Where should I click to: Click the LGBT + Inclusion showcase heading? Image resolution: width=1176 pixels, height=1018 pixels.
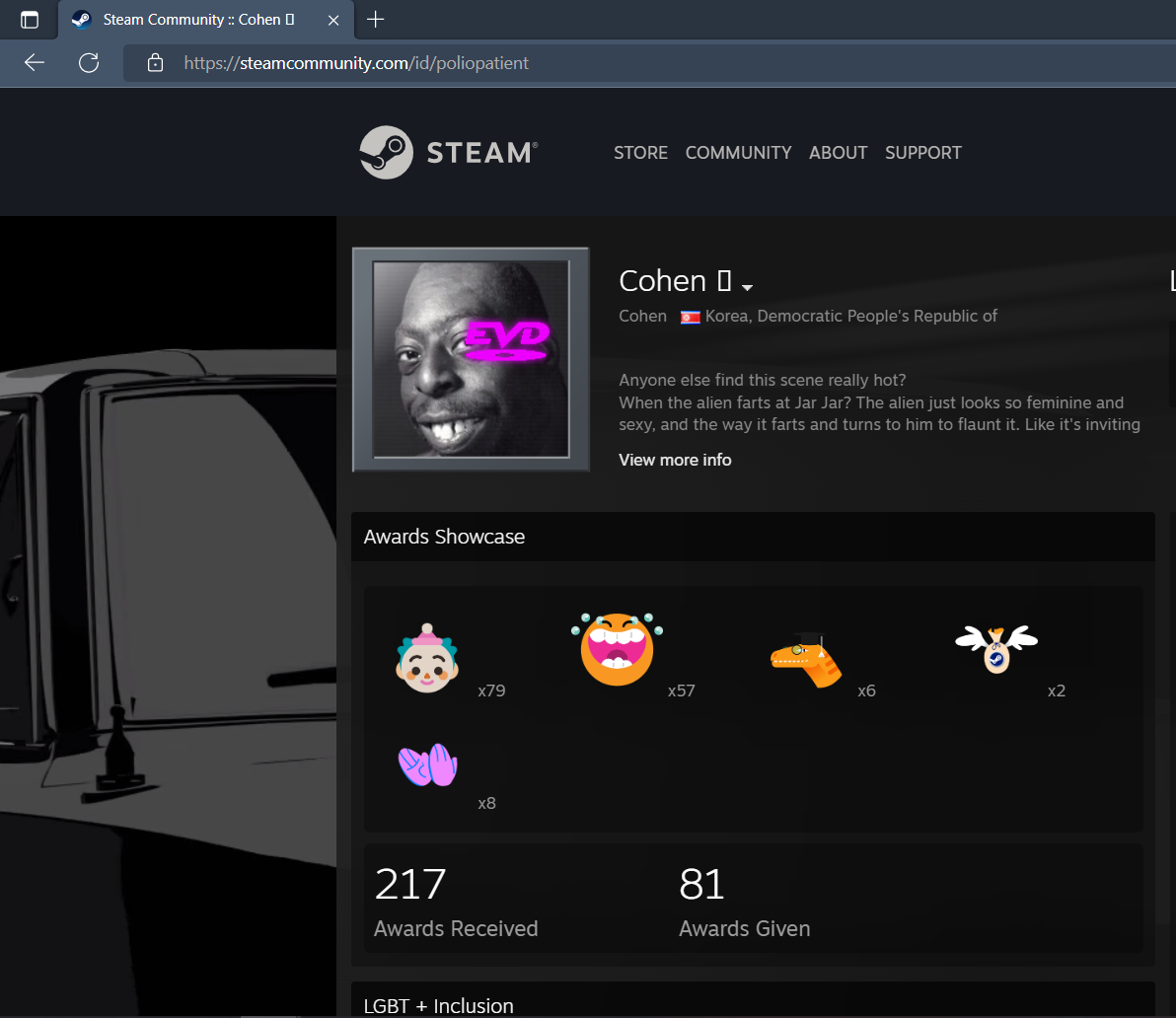click(x=439, y=1005)
